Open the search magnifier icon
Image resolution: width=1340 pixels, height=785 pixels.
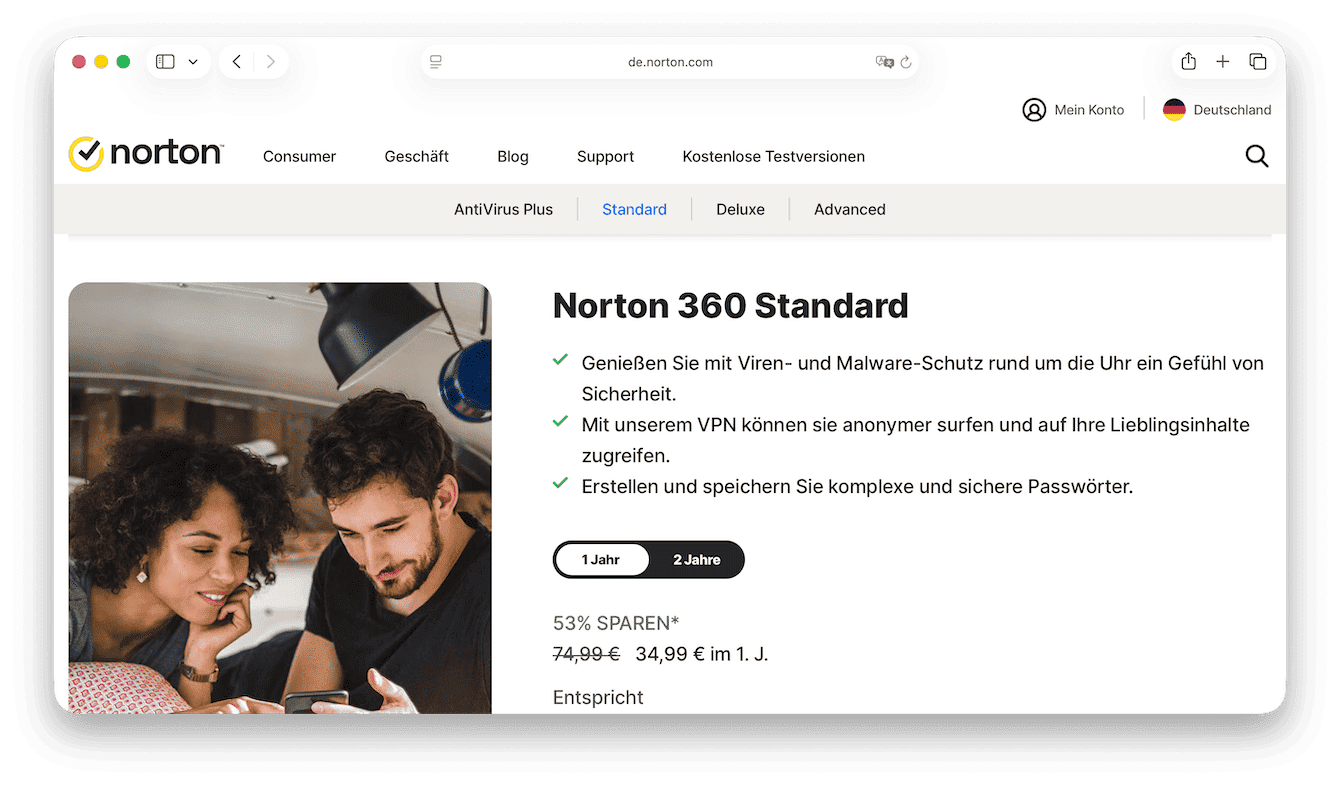click(x=1256, y=156)
